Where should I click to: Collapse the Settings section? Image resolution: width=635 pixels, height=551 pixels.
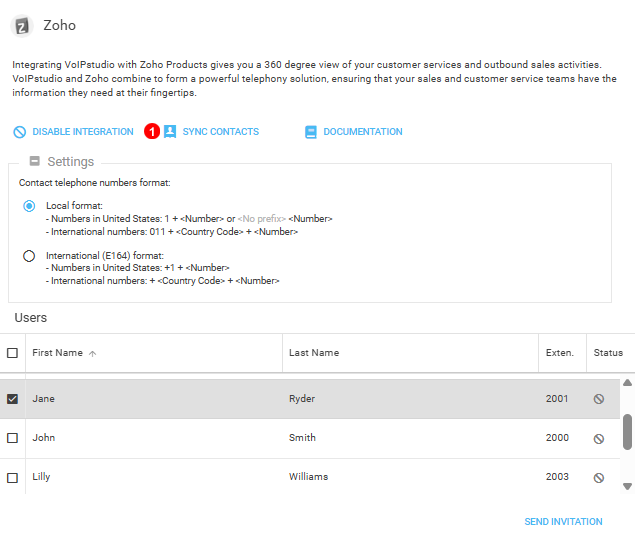tap(35, 162)
